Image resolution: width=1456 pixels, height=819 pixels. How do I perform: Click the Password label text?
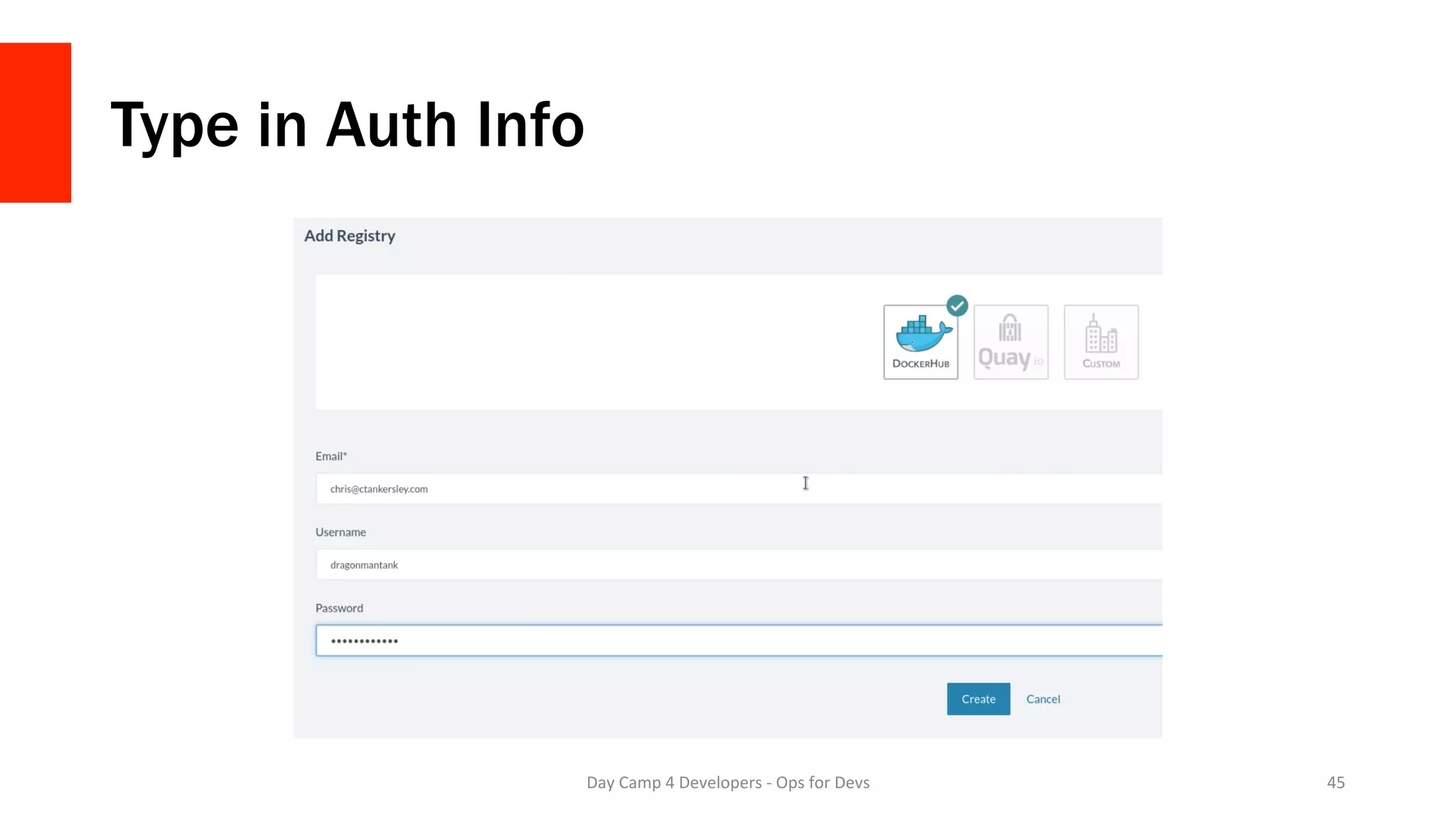339,609
